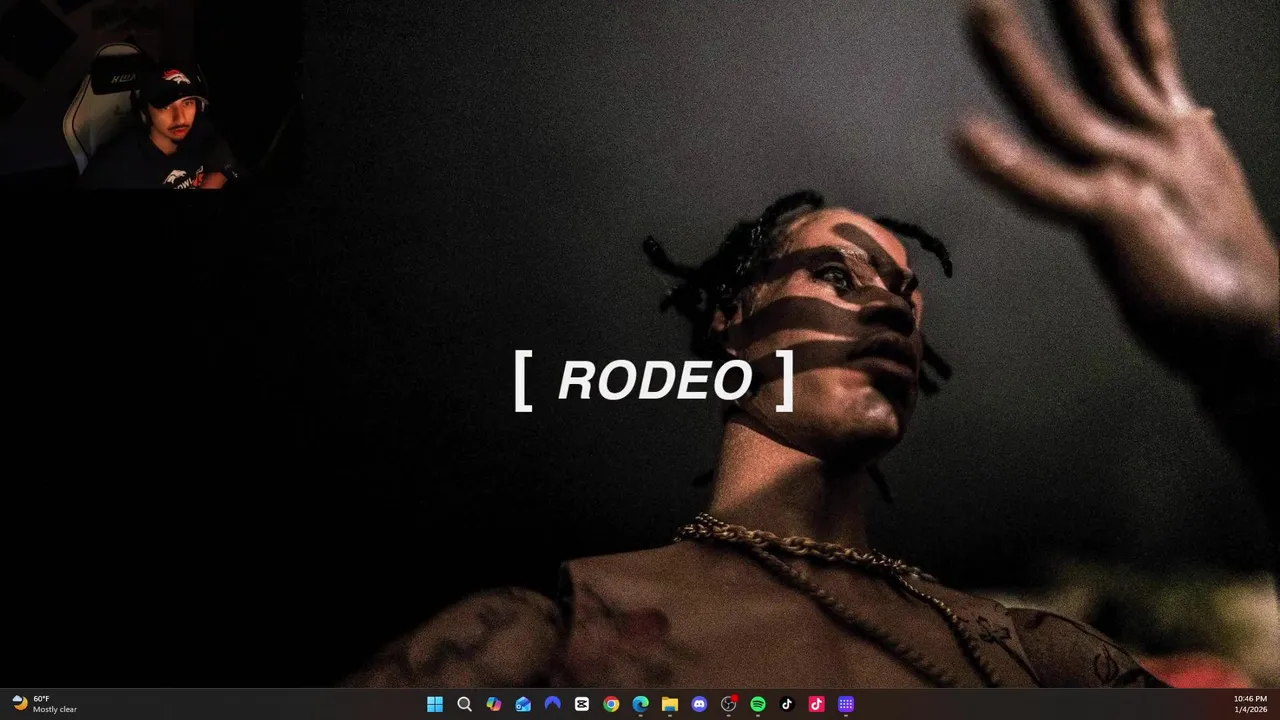Launch CapCut from the taskbar
The image size is (1280, 720).
(582, 704)
